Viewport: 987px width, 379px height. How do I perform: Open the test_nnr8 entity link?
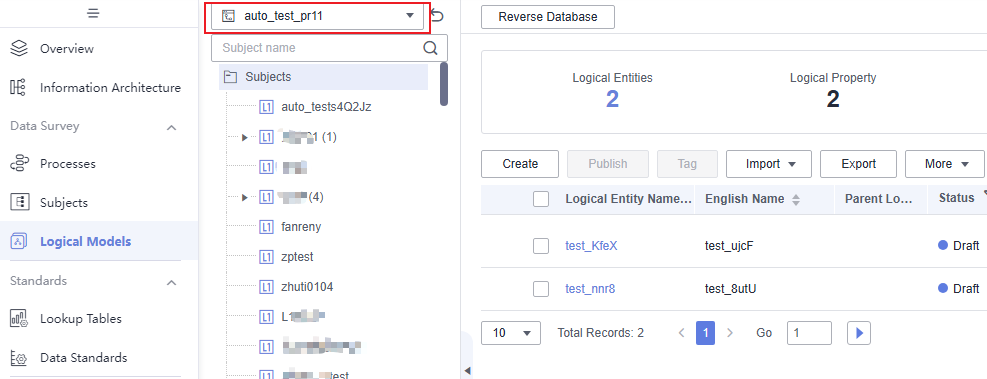pos(590,289)
